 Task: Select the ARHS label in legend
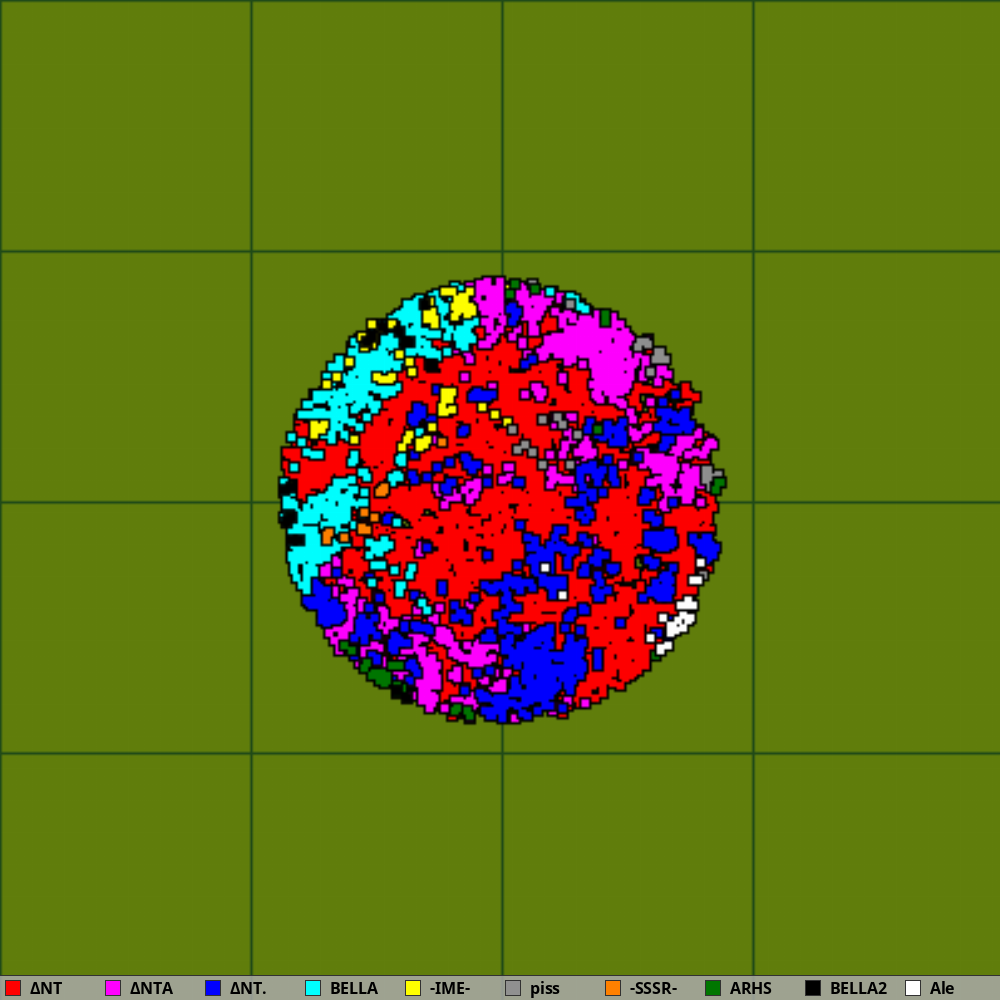[751, 989]
